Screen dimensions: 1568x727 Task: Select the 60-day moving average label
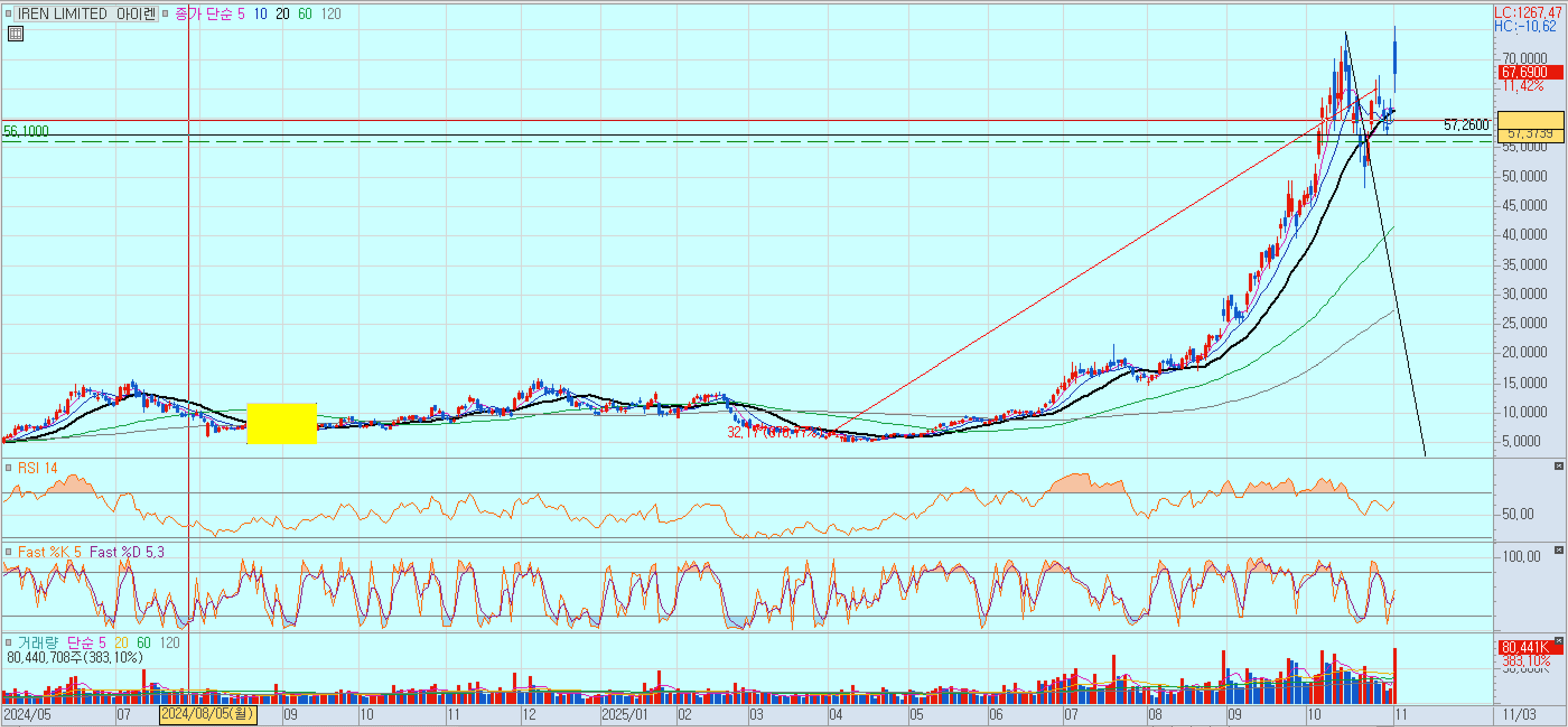[304, 13]
